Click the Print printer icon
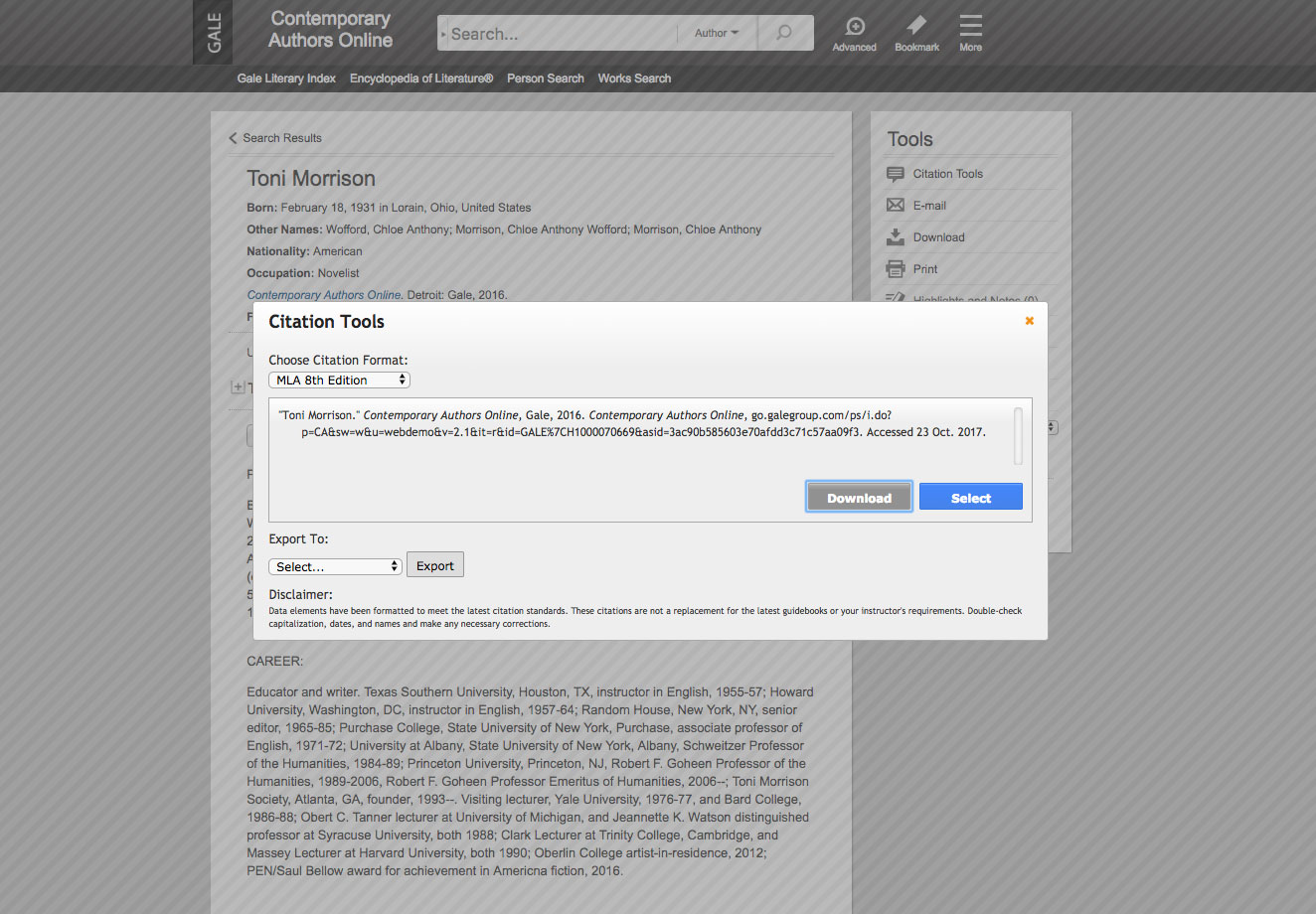The height and width of the screenshot is (914, 1316). coord(896,269)
